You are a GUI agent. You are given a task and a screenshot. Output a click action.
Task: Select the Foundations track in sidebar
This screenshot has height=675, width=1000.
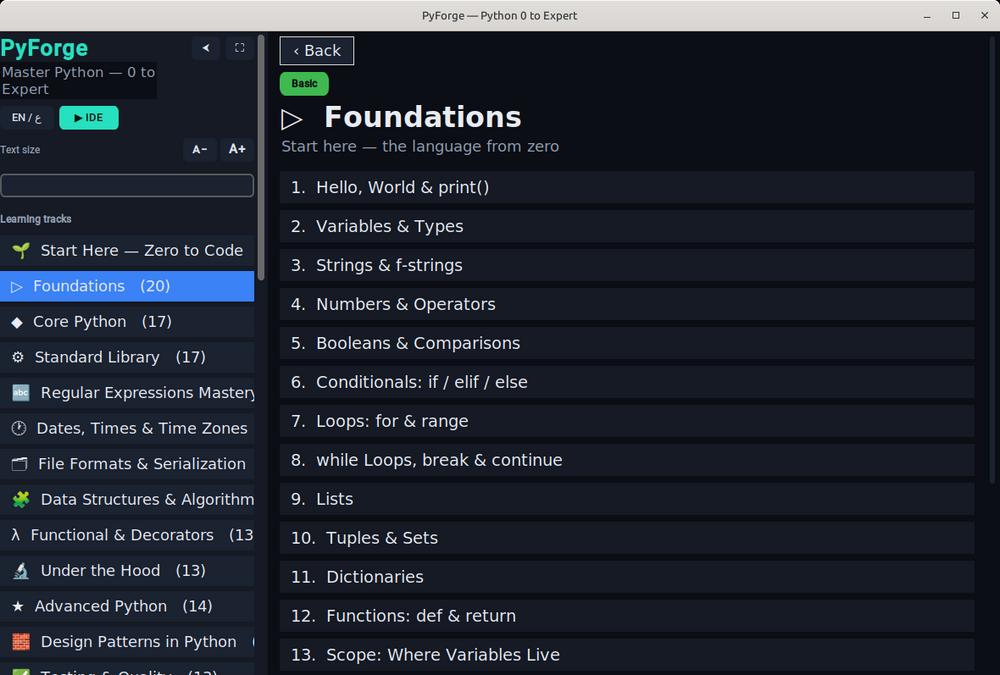(x=127, y=286)
